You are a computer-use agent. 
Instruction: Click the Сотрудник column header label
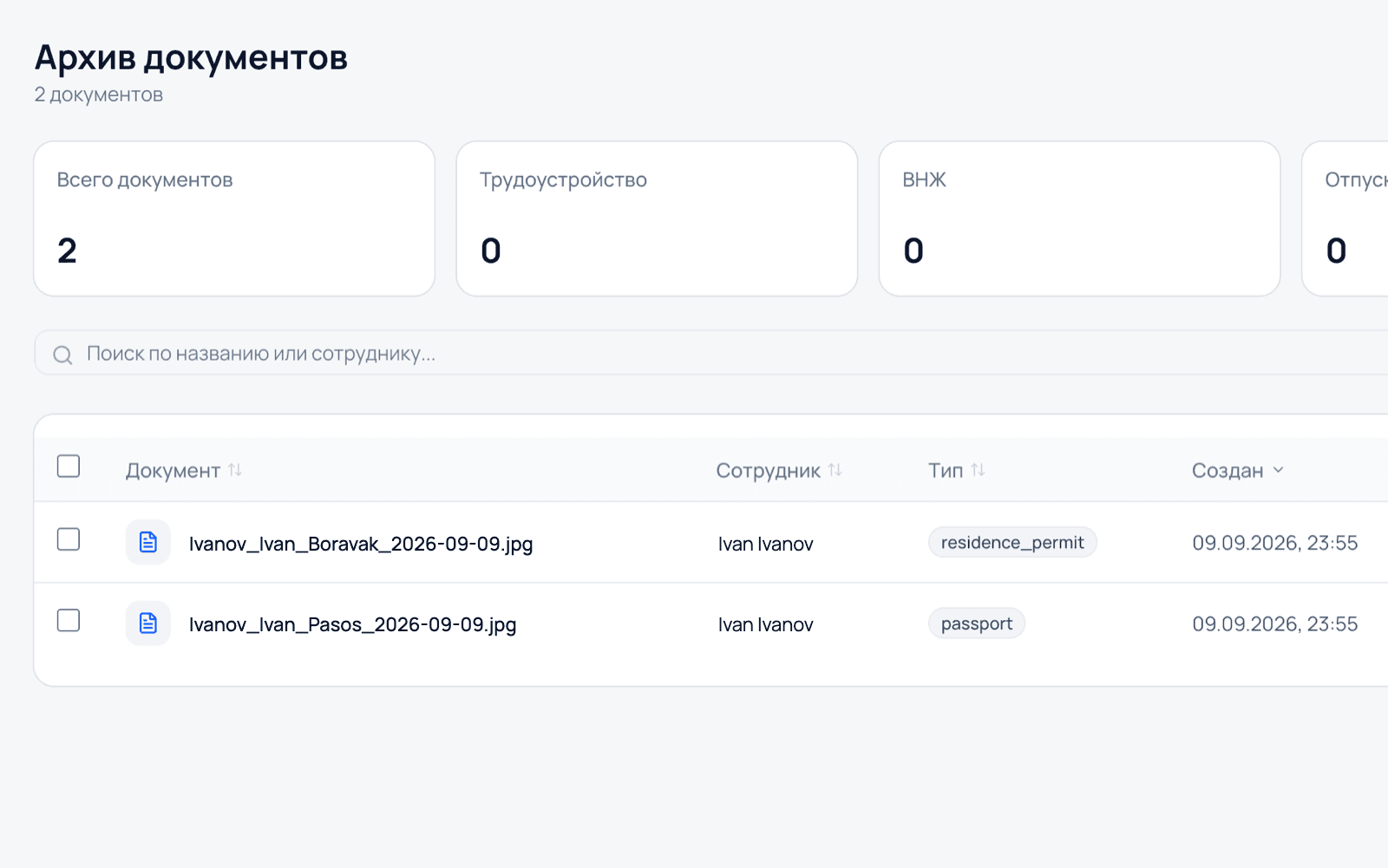(768, 471)
